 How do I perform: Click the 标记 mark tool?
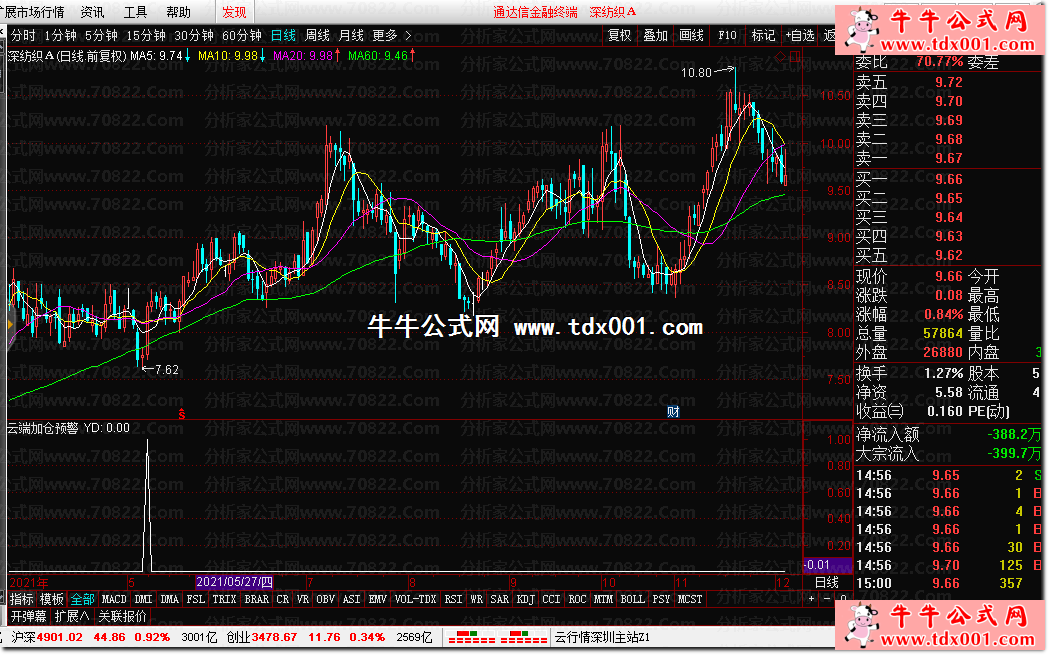pyautogui.click(x=763, y=35)
